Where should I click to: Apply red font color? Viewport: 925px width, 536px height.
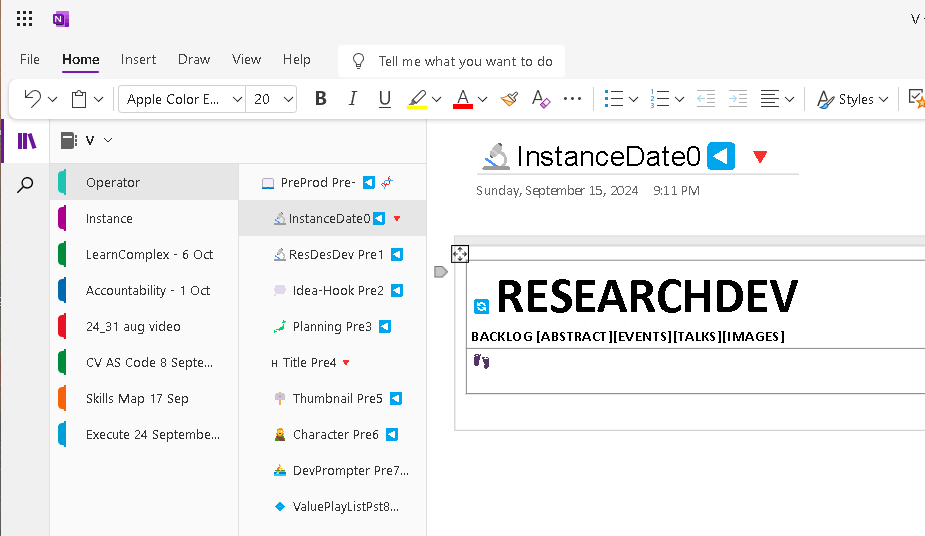pyautogui.click(x=463, y=98)
